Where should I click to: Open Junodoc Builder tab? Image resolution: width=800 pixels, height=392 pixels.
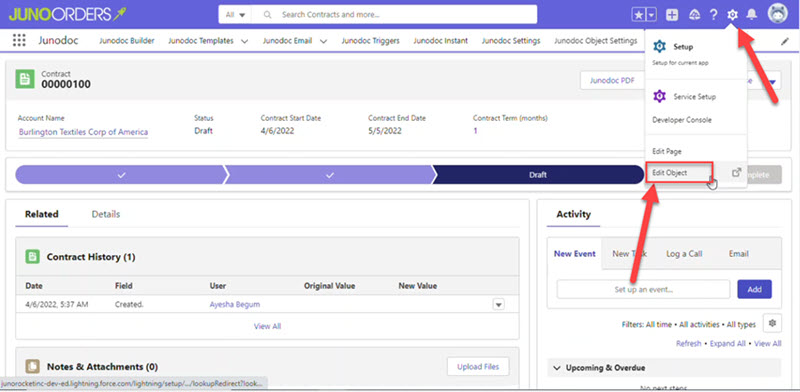(127, 41)
